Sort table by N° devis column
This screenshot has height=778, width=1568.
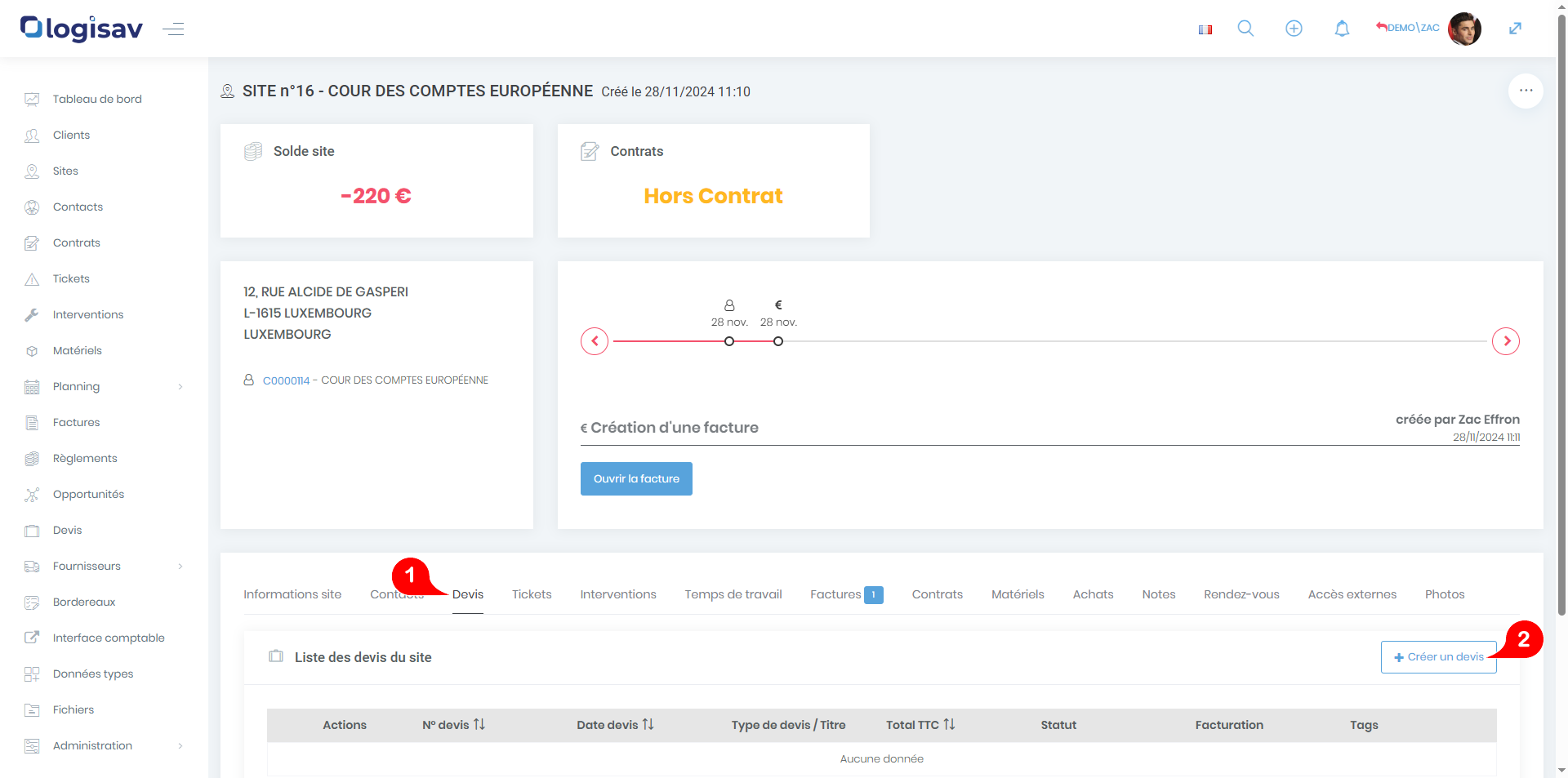point(453,725)
